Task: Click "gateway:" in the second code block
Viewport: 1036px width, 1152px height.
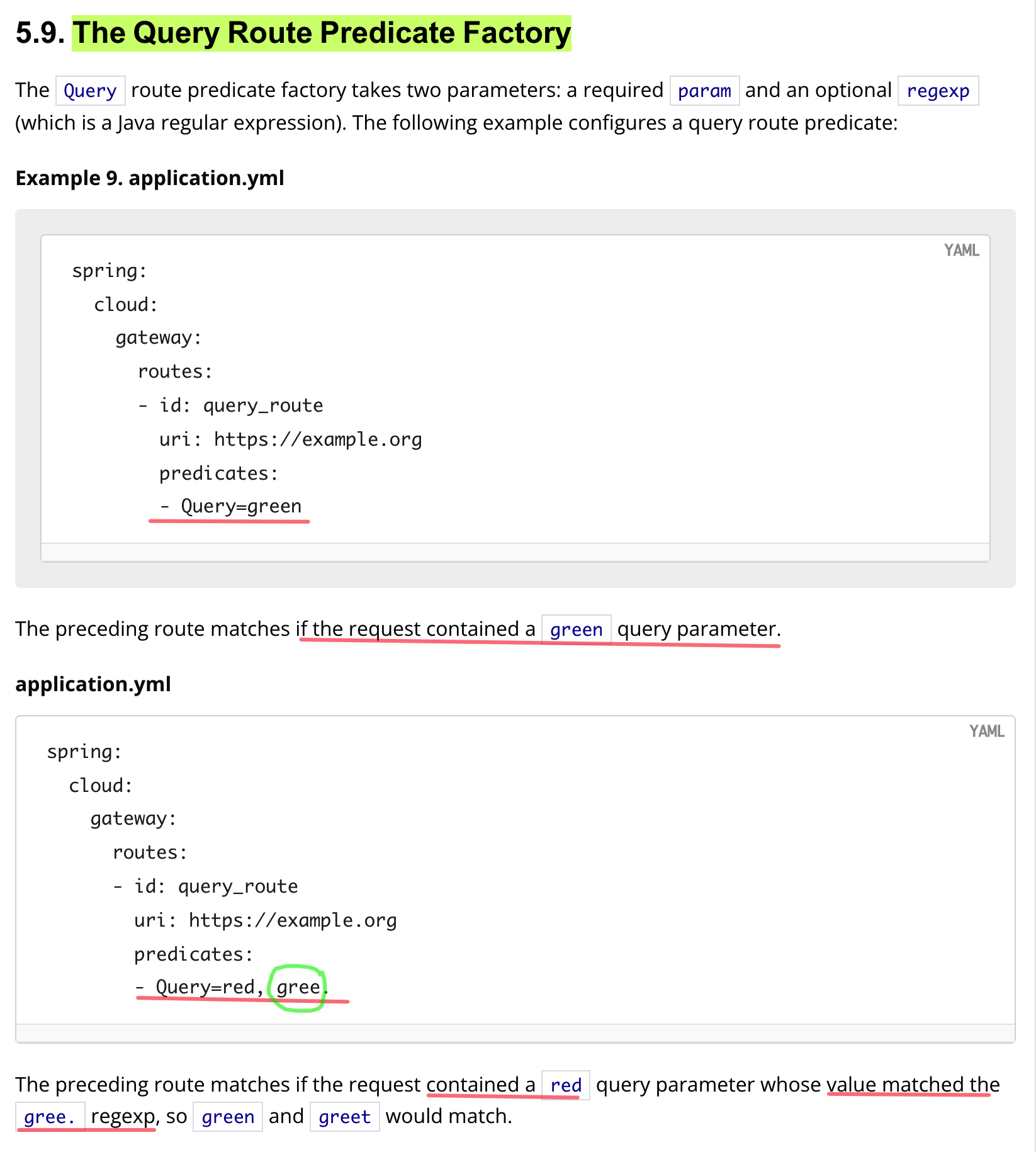Action: [133, 818]
